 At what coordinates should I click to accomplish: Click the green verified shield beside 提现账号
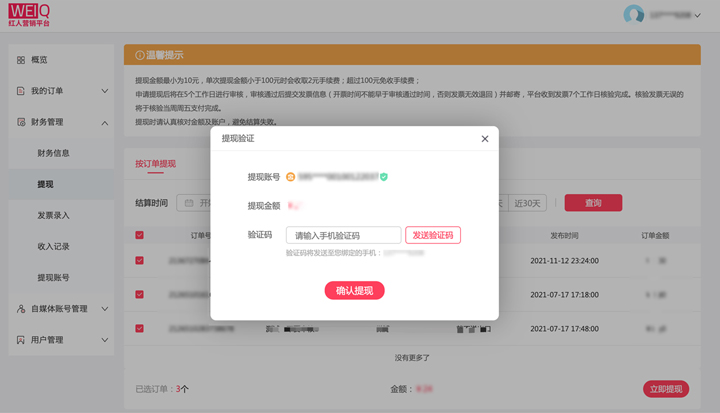384,177
